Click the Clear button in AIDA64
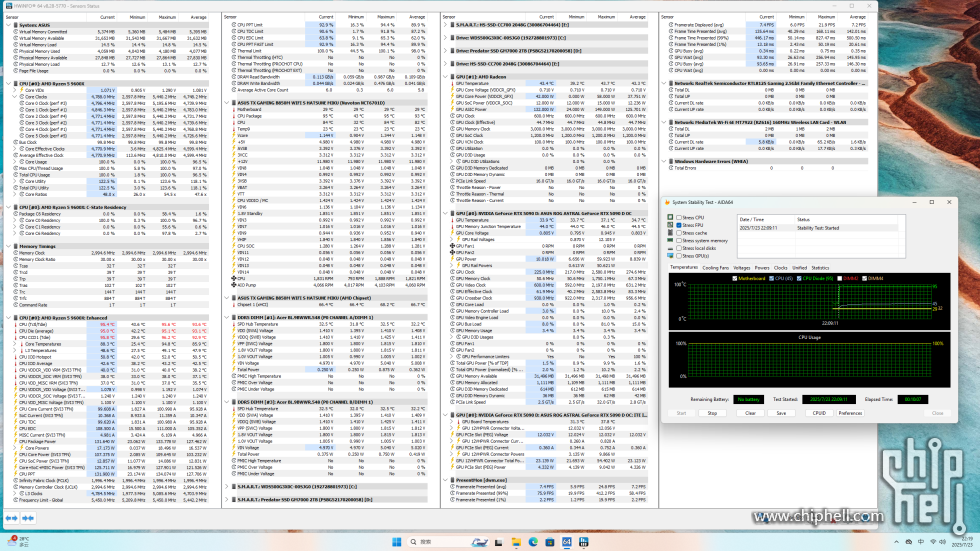The height and width of the screenshot is (551, 980). coord(750,413)
